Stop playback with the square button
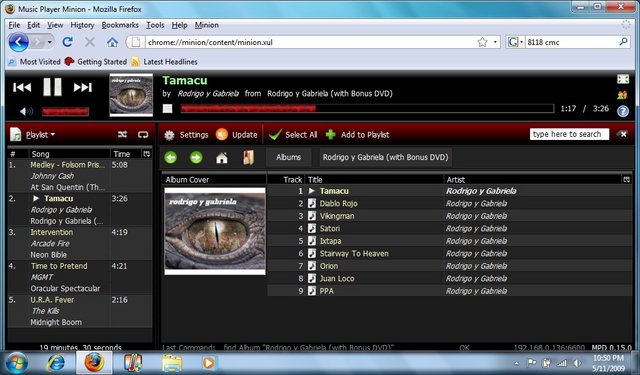 167,109
